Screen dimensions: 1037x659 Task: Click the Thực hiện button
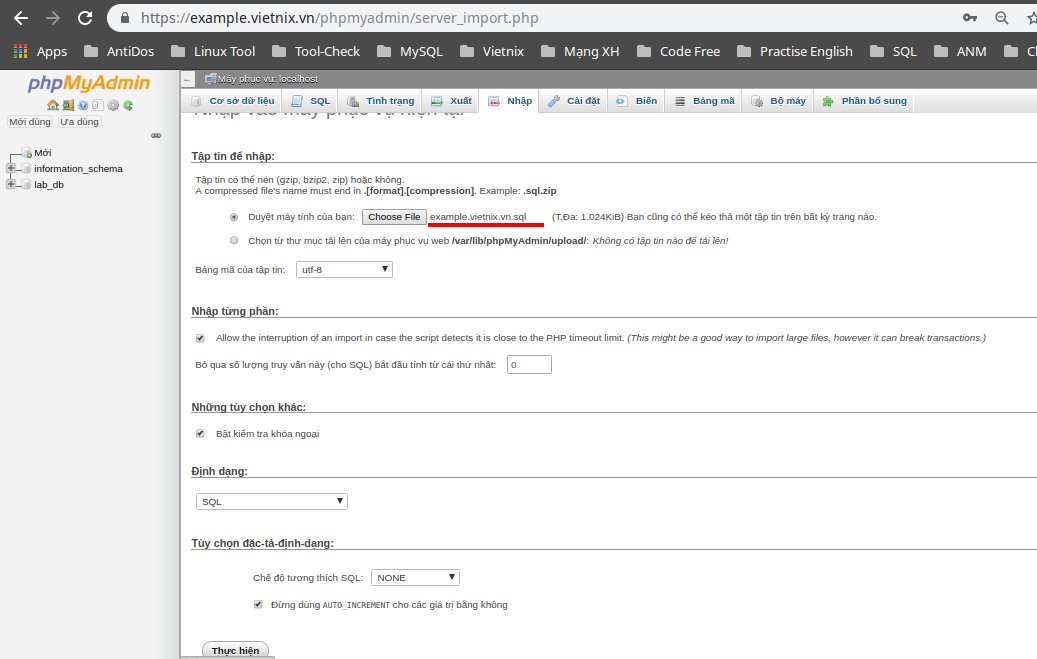235,650
